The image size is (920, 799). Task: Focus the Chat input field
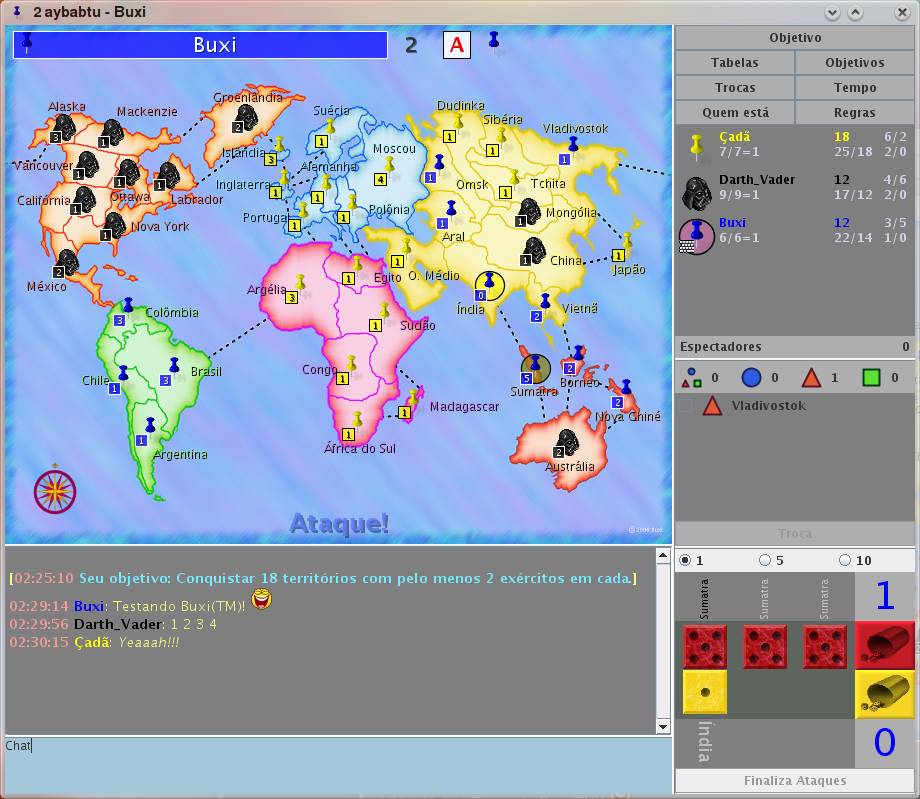pos(338,765)
